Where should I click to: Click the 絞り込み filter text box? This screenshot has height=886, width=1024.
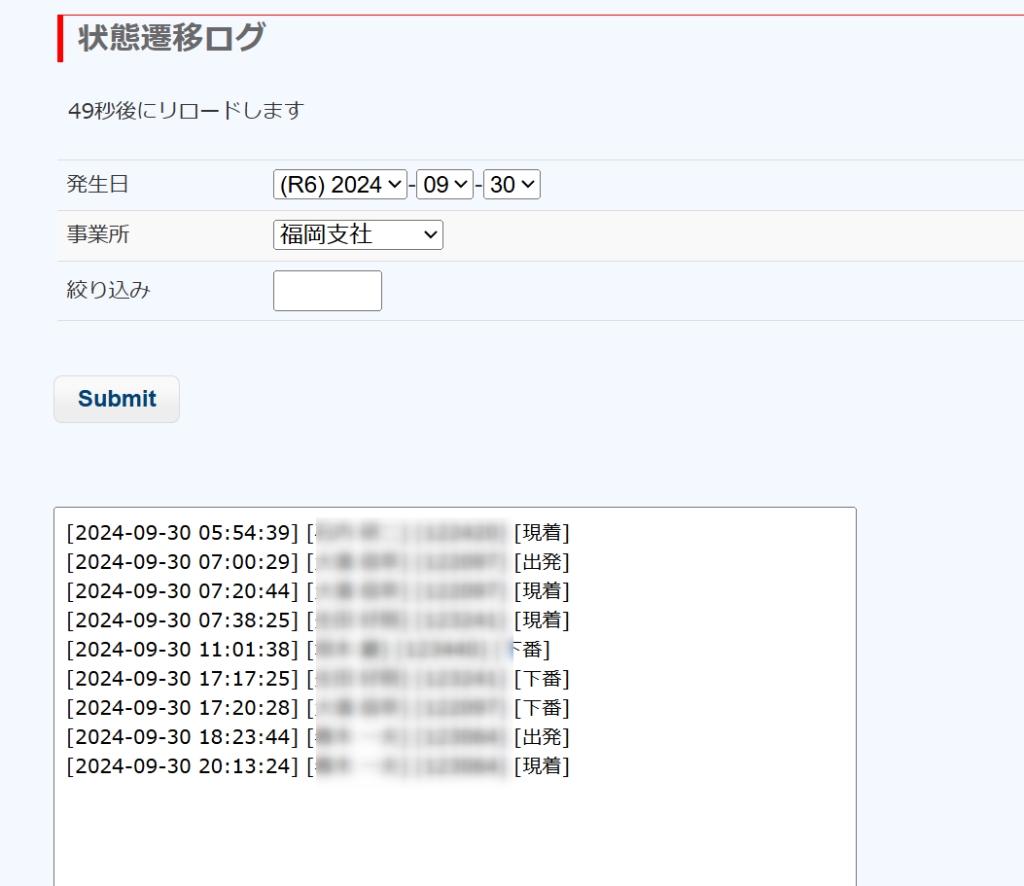tap(327, 291)
